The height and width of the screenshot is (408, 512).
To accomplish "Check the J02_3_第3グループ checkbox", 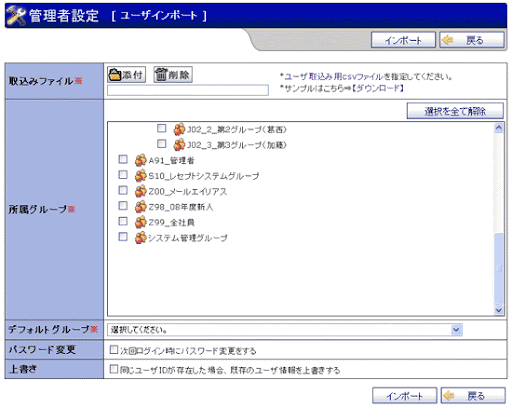I will tap(162, 144).
